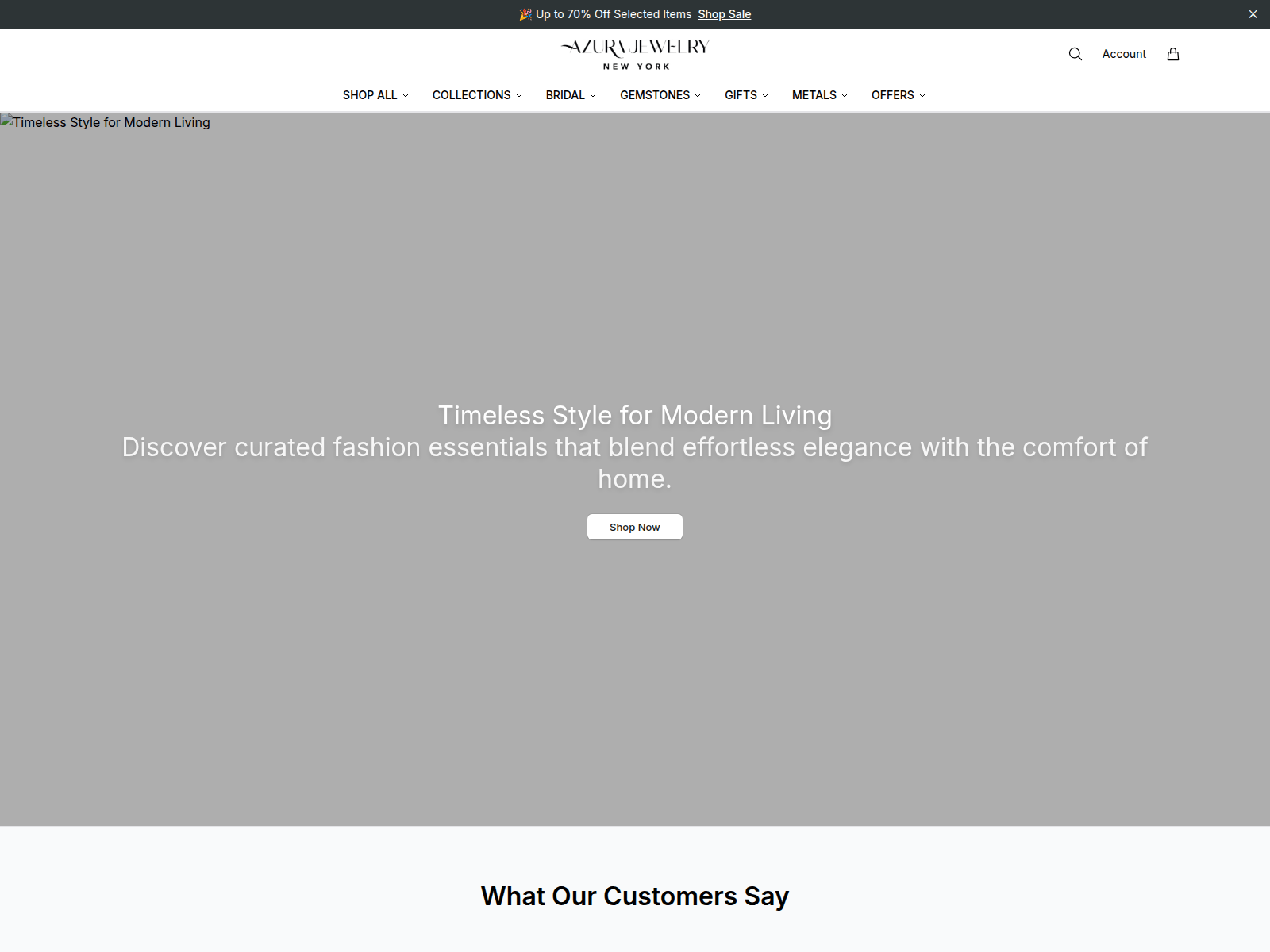Click 'What Our Customers Say' heading
The width and height of the screenshot is (1270, 952).
click(635, 896)
